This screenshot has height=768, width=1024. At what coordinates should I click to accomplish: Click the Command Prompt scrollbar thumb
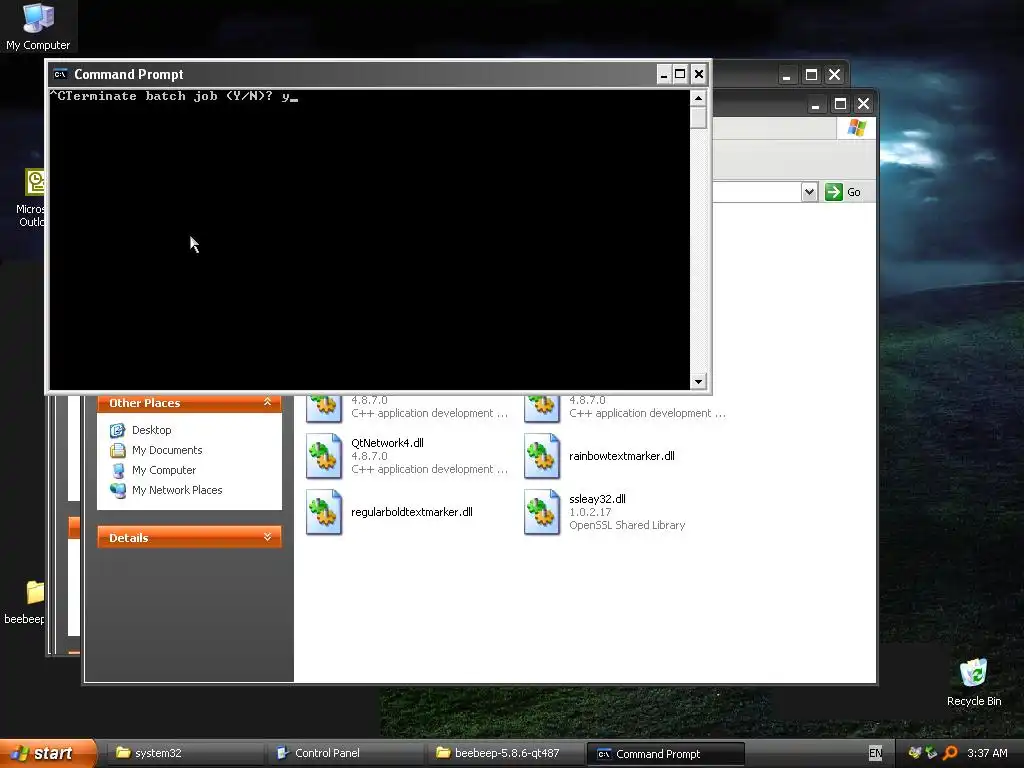coord(698,118)
